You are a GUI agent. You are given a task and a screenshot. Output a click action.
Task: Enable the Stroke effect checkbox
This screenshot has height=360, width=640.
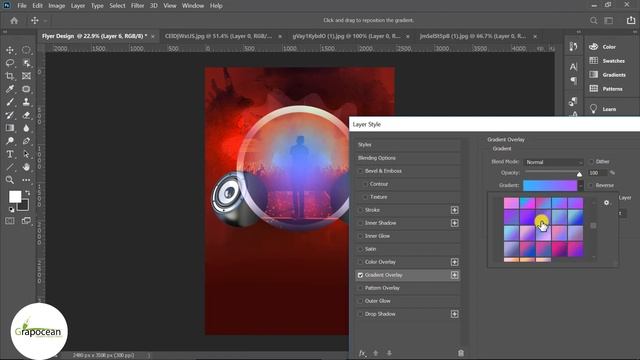pos(360,210)
